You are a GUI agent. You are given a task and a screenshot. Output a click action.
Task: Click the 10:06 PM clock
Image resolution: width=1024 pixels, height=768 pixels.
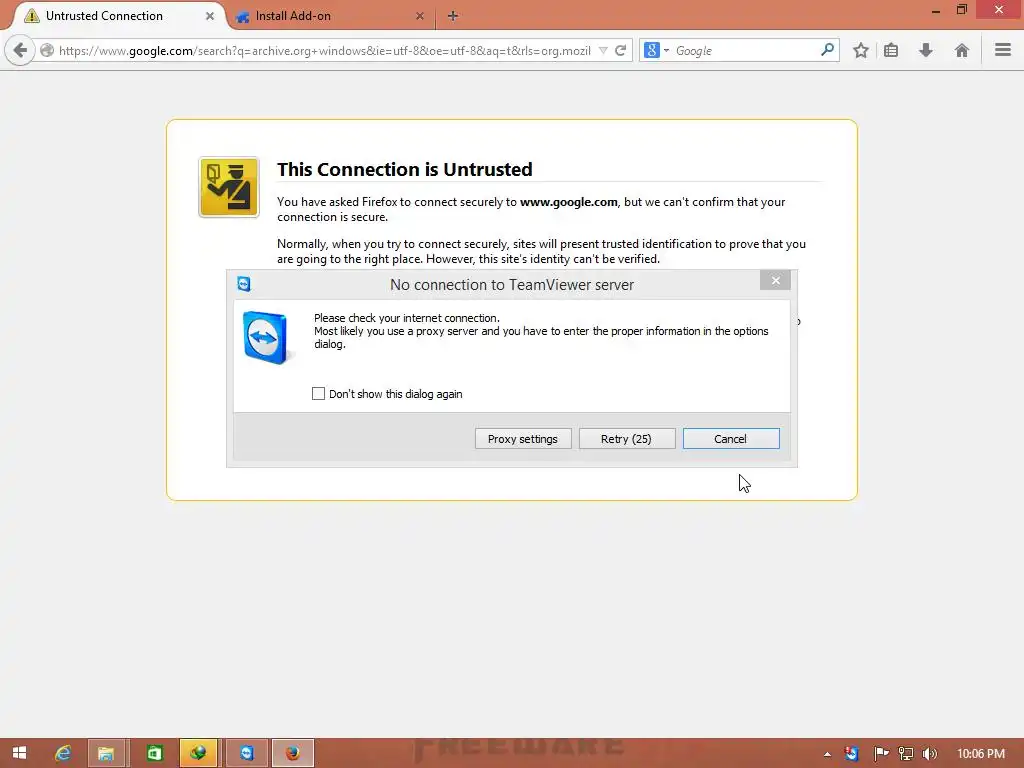(x=980, y=754)
